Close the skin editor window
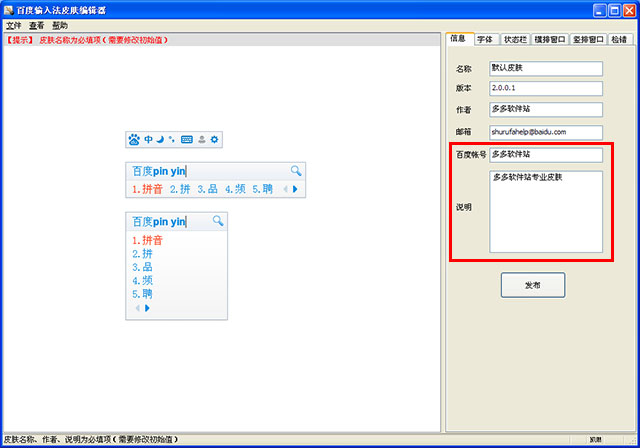640x448 pixels. tap(629, 10)
